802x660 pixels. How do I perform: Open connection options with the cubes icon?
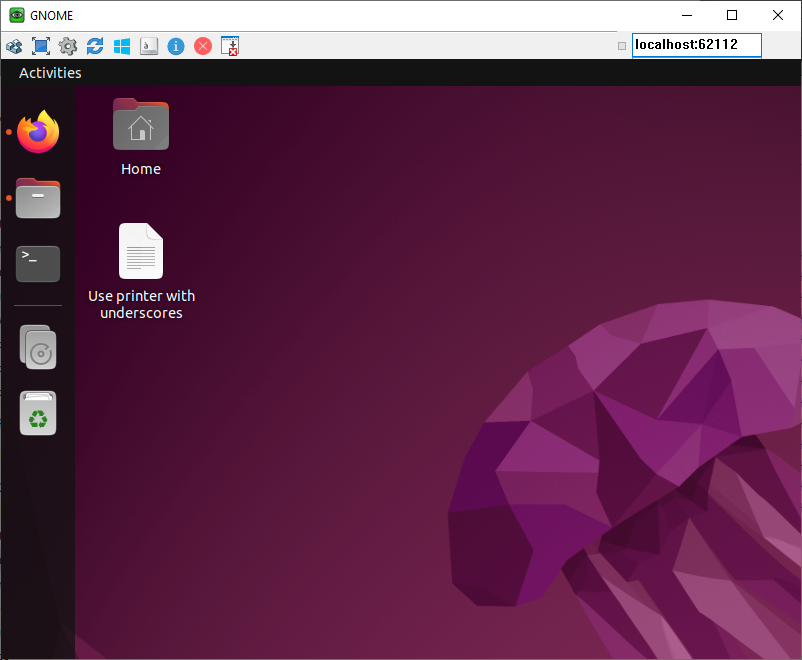[13, 46]
